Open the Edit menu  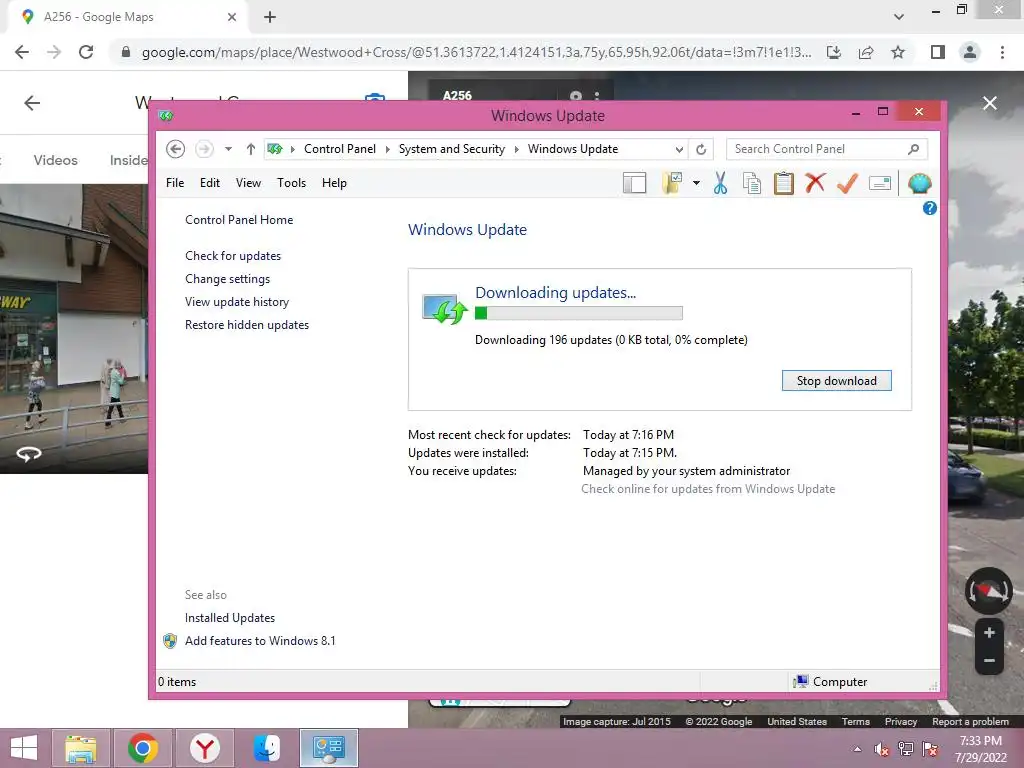click(210, 183)
